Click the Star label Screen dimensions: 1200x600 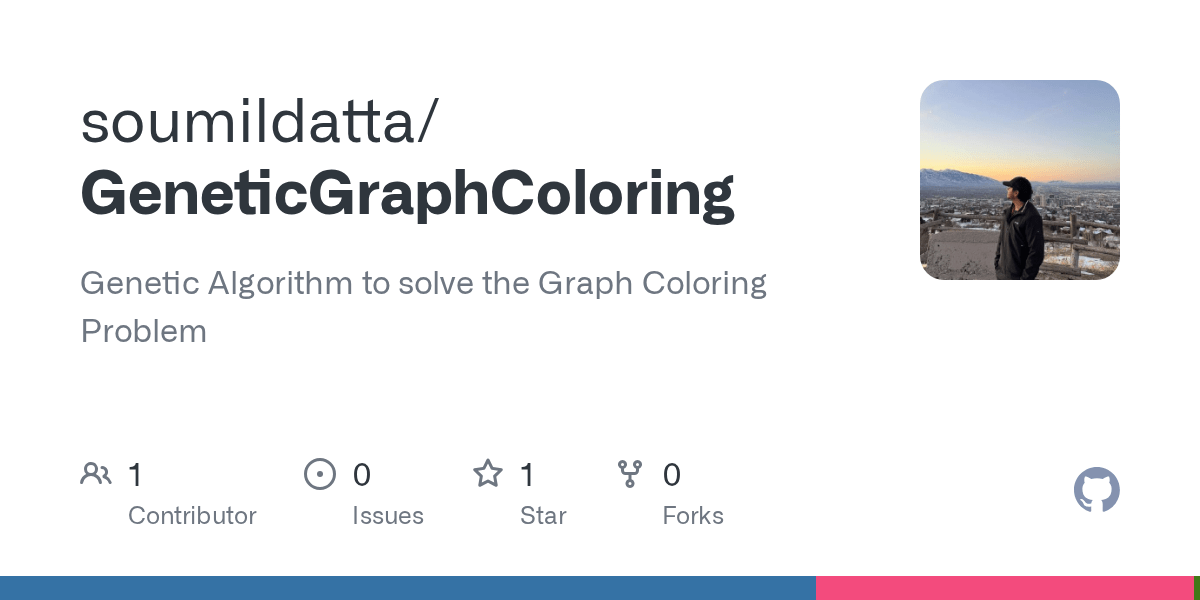click(x=543, y=516)
